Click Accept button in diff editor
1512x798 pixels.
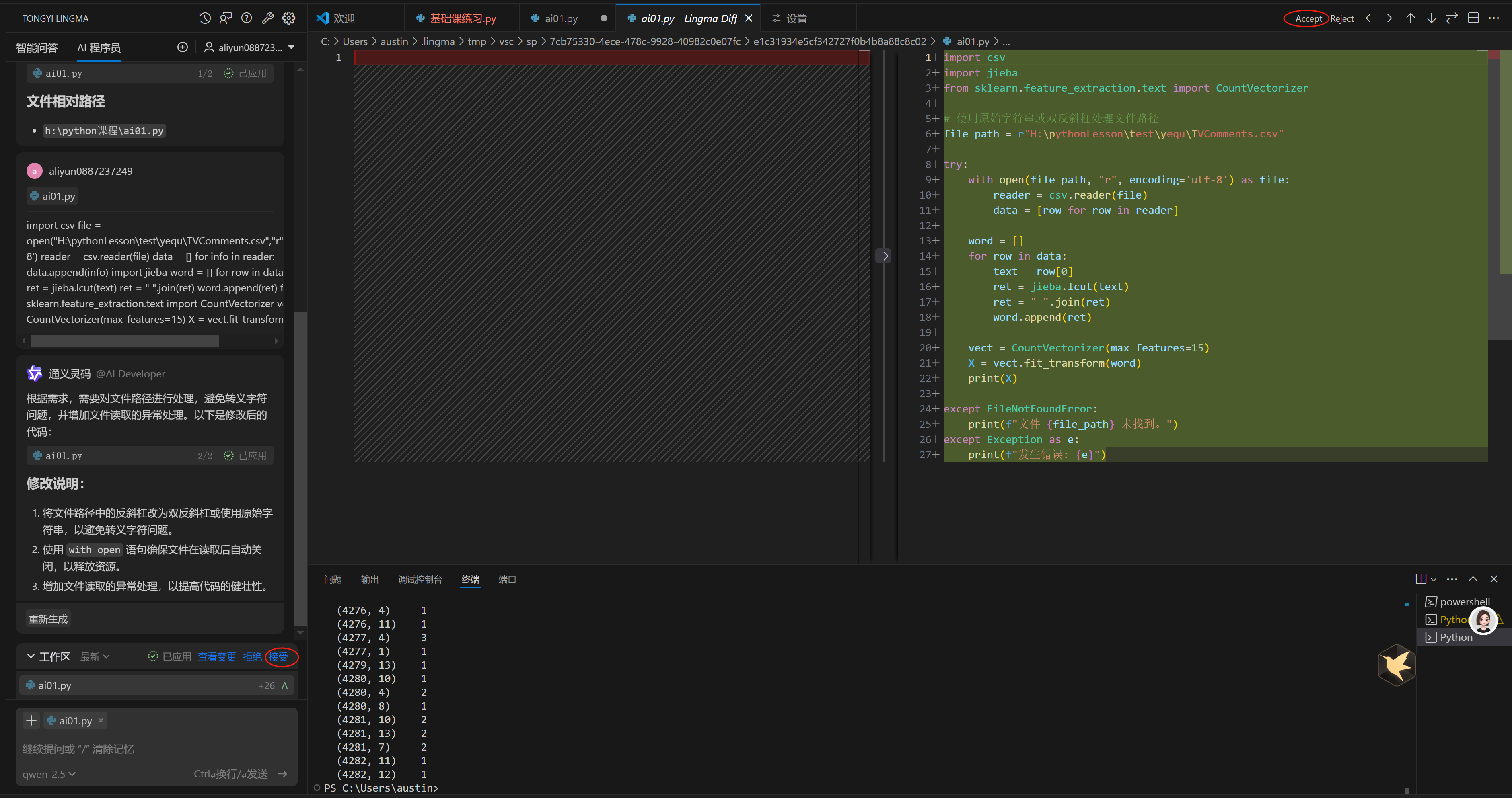coord(1308,18)
